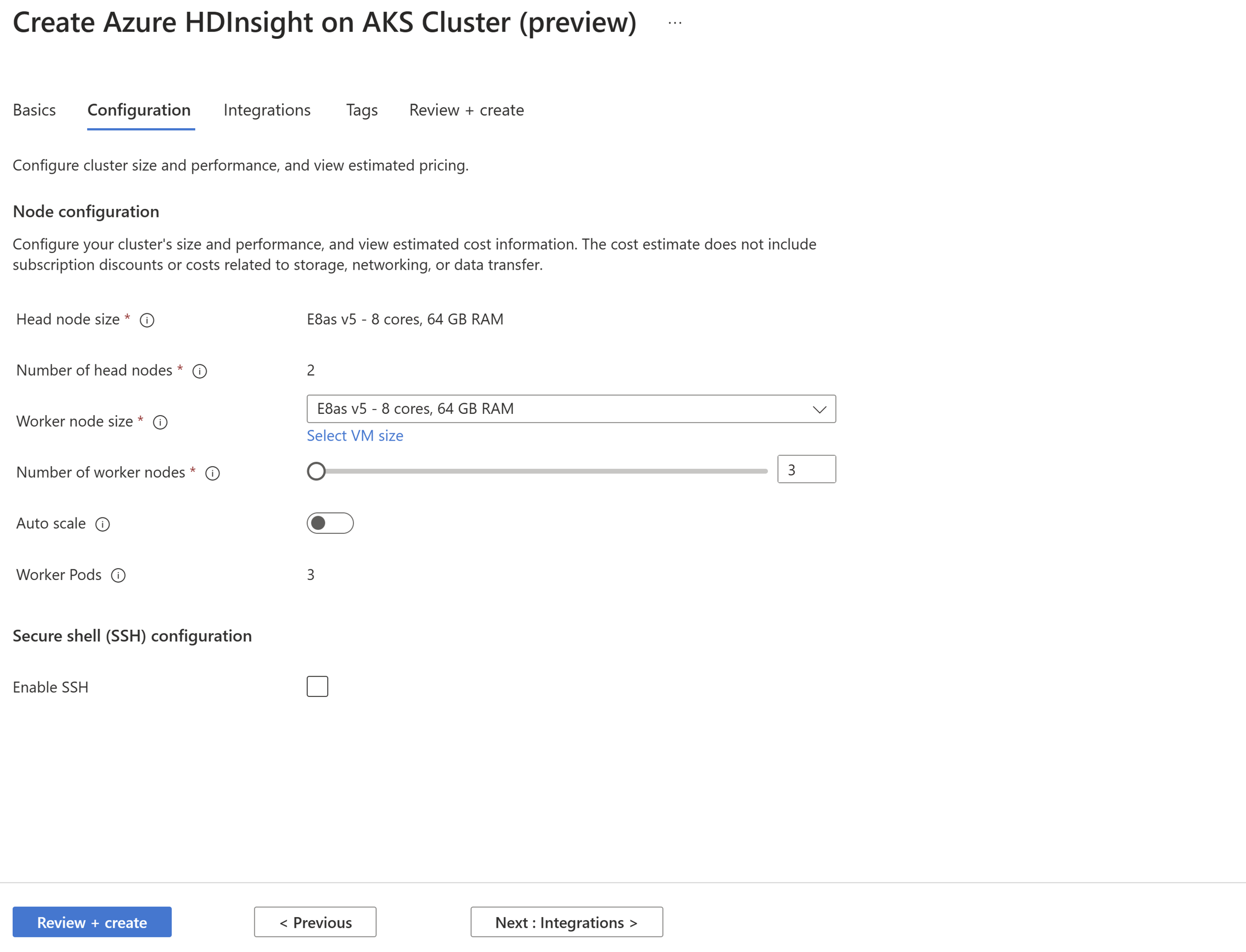Drag the Number of worker nodes slider
The image size is (1246, 952).
[x=315, y=471]
